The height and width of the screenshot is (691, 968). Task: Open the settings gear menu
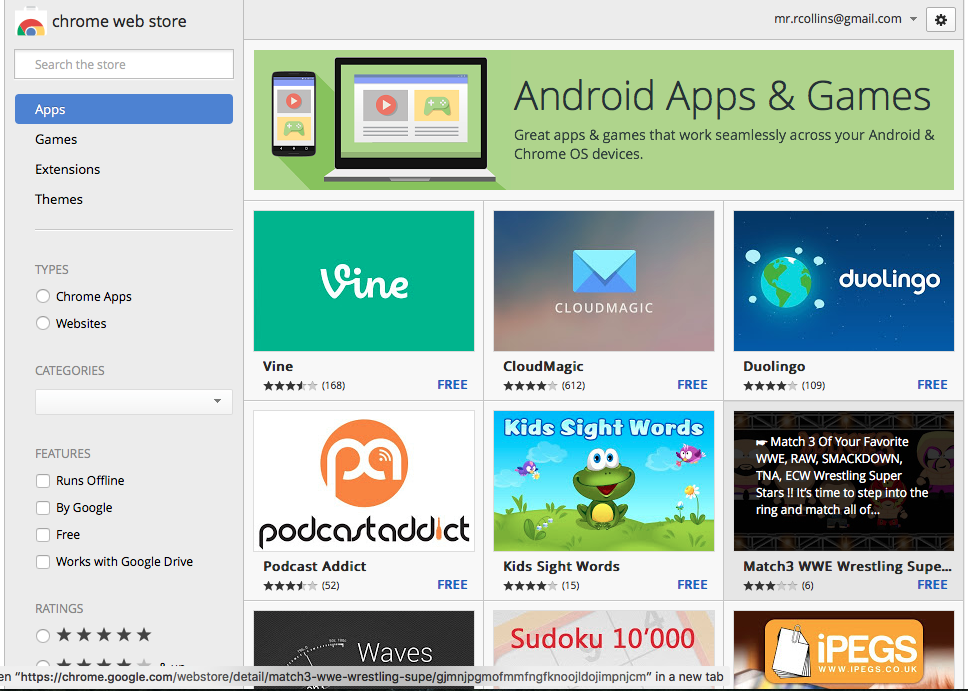[x=941, y=20]
